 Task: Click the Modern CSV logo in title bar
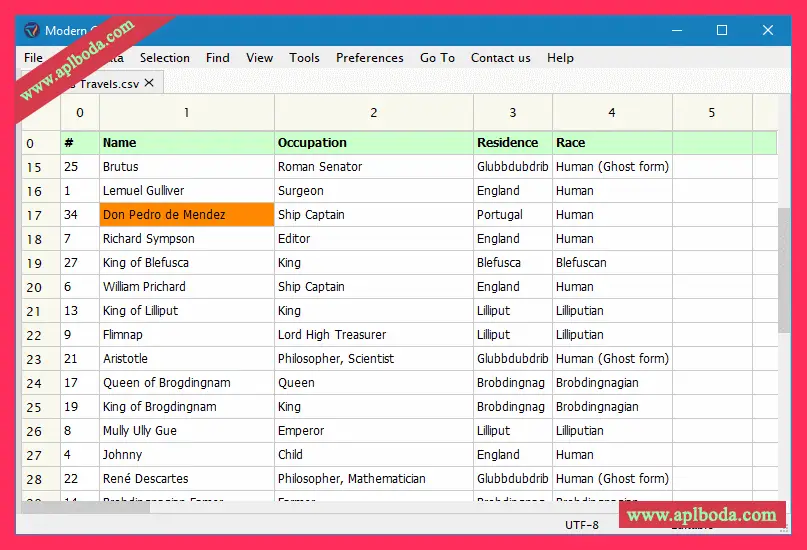[x=30, y=30]
